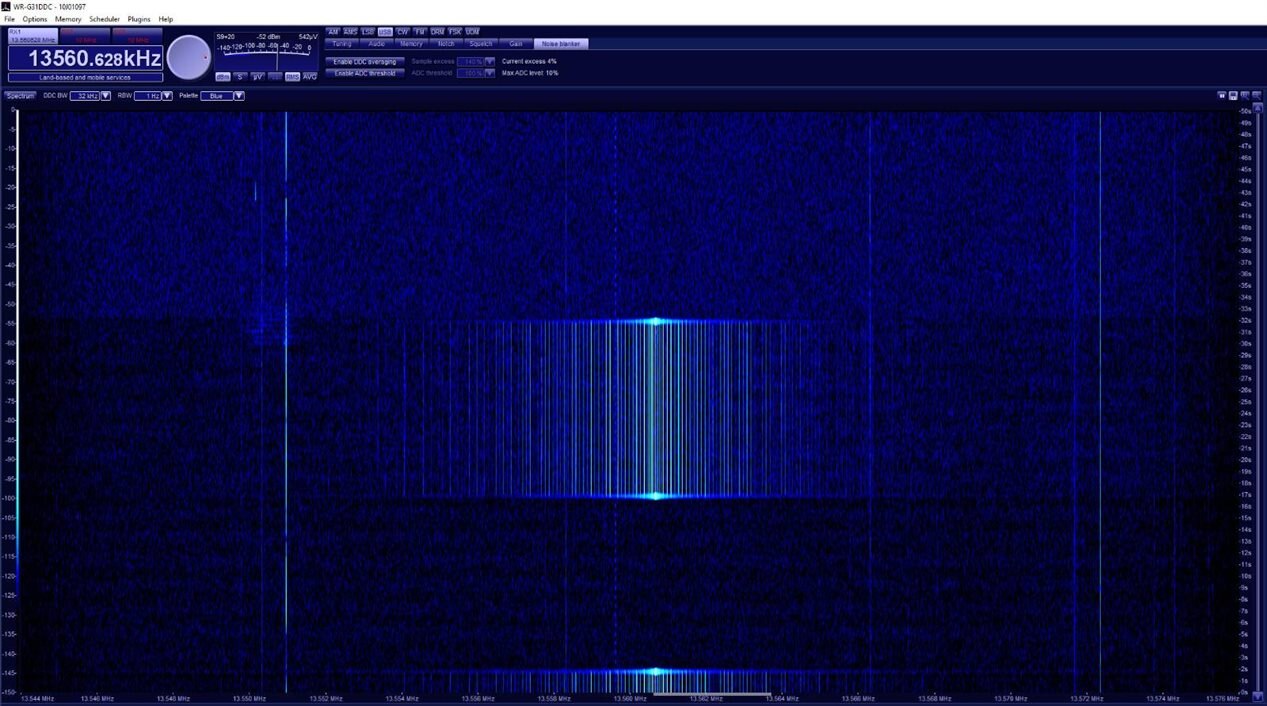This screenshot has width=1267, height=706.
Task: Select CW demodulation mode
Action: click(403, 31)
